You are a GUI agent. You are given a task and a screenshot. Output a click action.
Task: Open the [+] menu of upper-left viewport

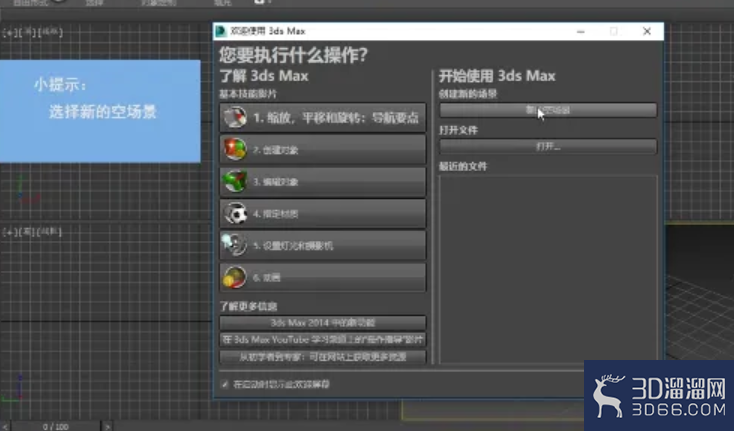coord(8,33)
